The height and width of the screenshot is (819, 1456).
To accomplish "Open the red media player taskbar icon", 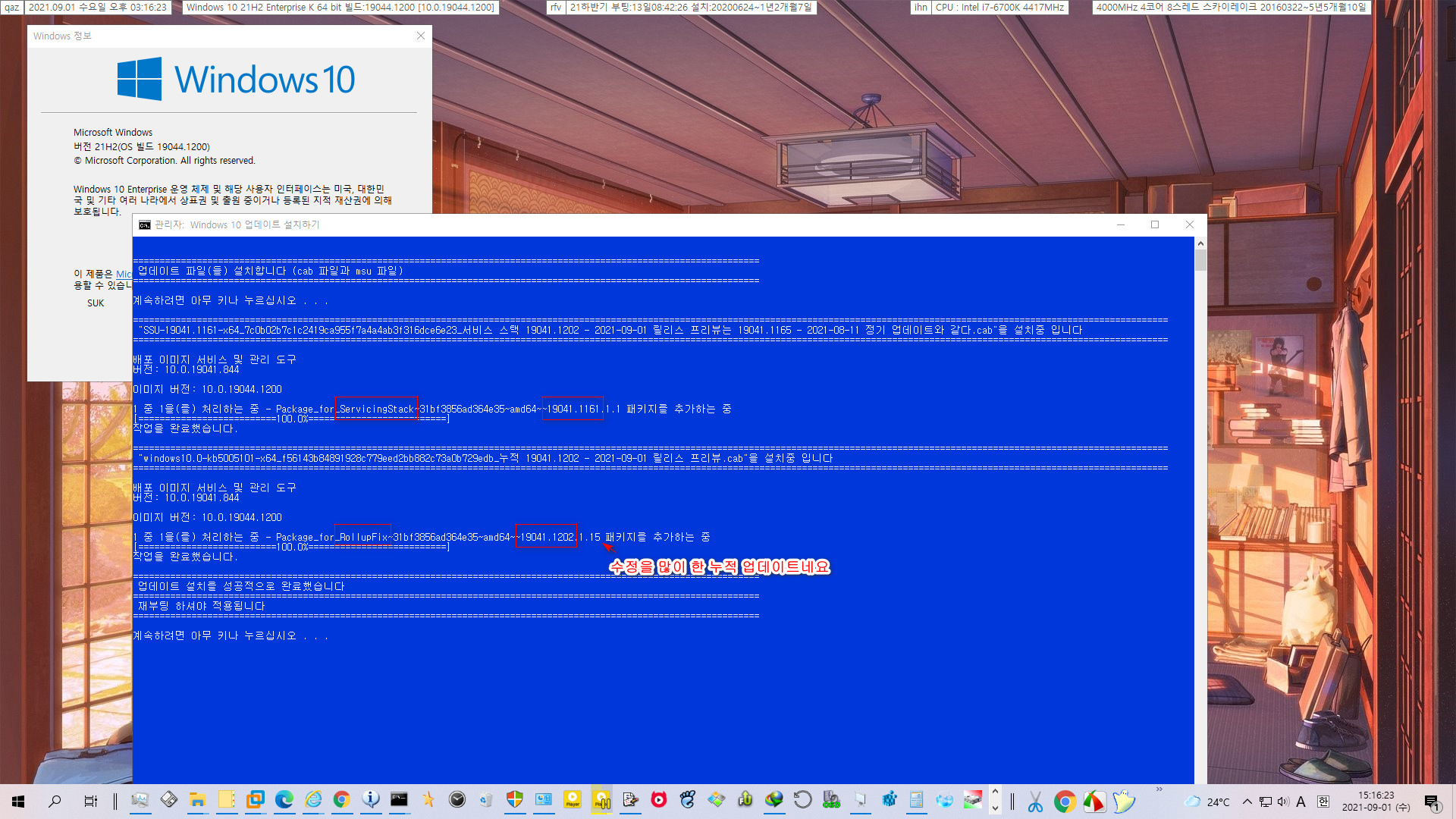I will [x=659, y=799].
